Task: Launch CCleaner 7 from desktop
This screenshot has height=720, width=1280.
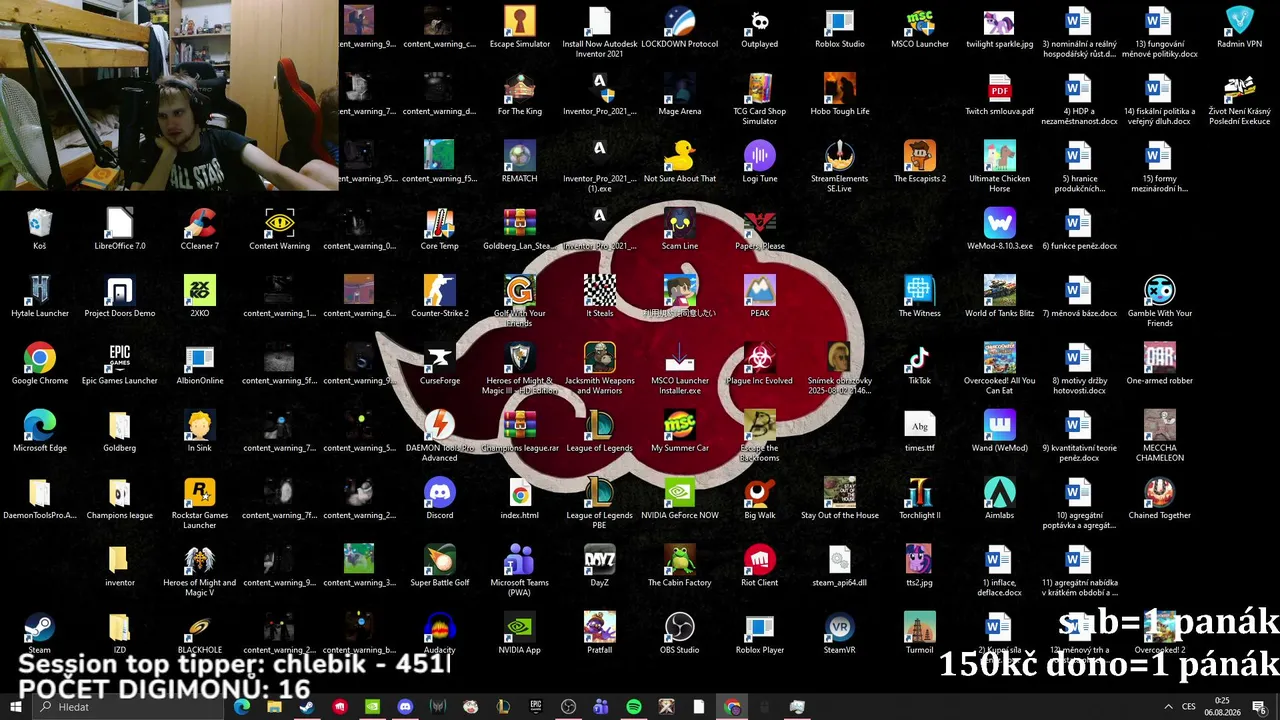Action: click(x=199, y=230)
